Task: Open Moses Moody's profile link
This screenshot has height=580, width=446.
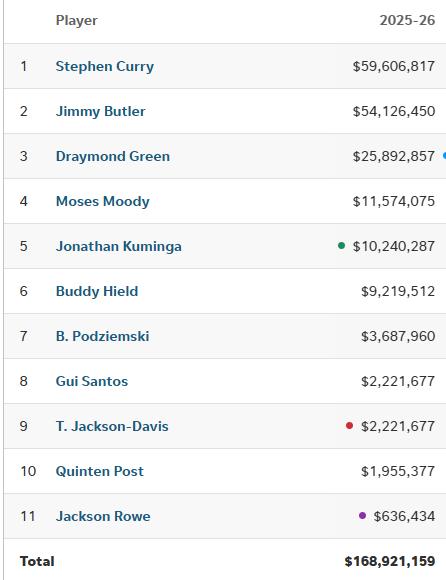Action: pyautogui.click(x=102, y=201)
